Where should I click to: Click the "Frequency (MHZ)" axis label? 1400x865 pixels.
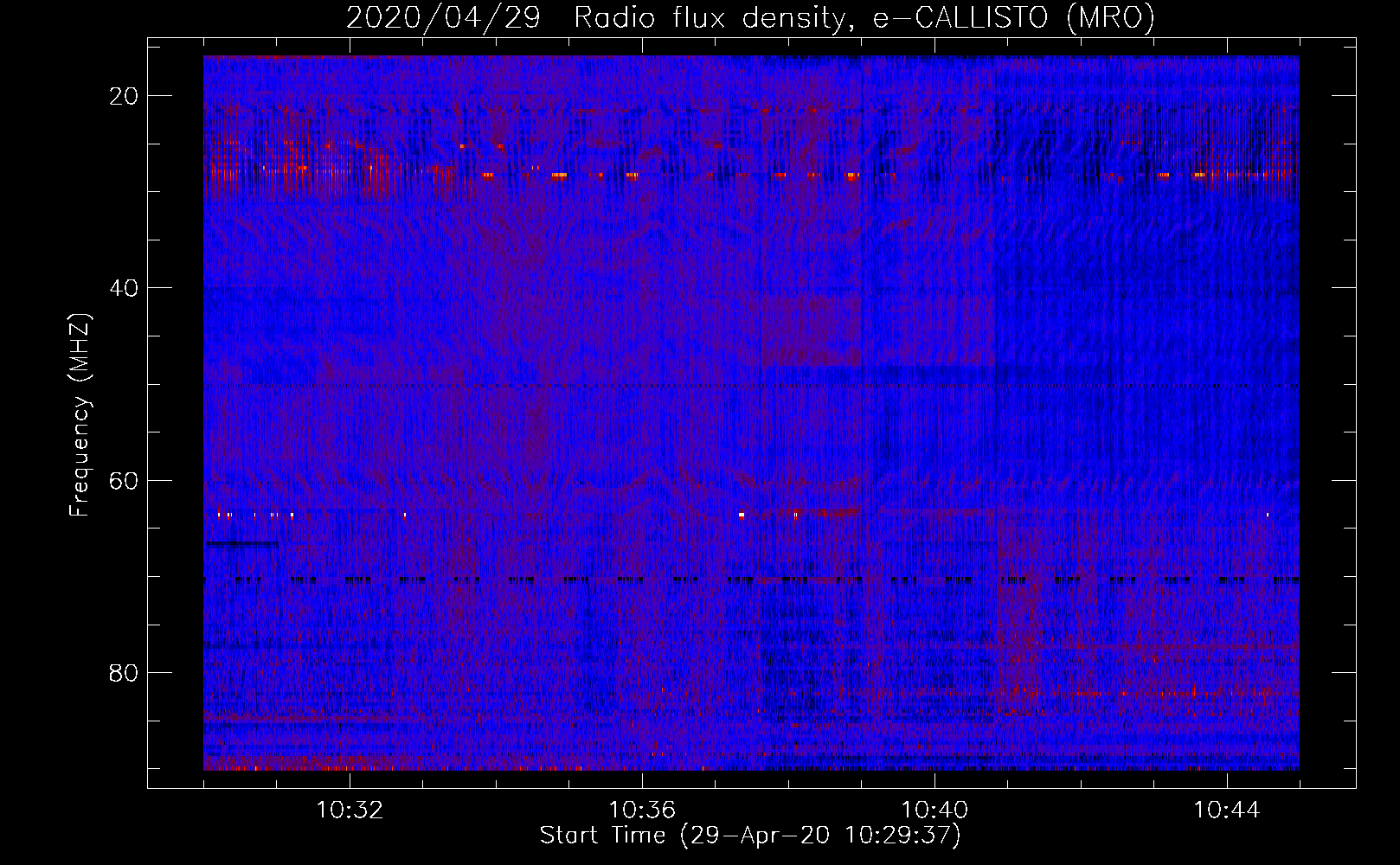(80, 415)
